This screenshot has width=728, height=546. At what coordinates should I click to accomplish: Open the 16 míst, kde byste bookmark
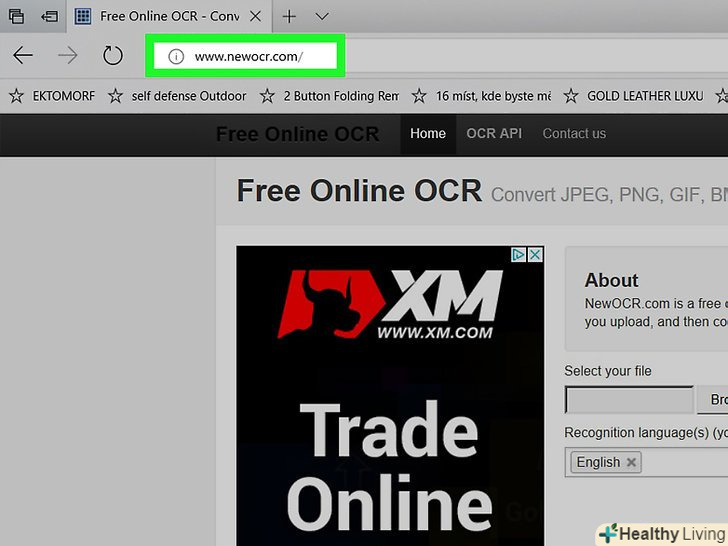(x=493, y=96)
